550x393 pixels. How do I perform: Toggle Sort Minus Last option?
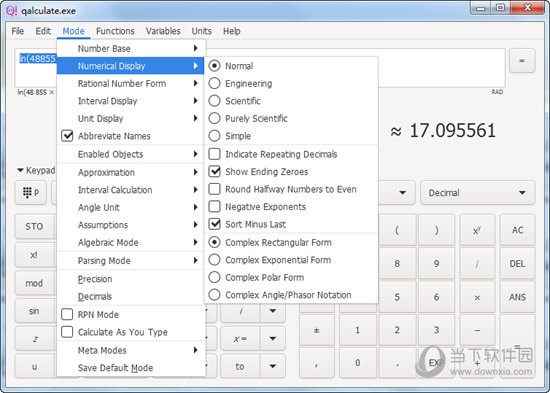(x=291, y=224)
